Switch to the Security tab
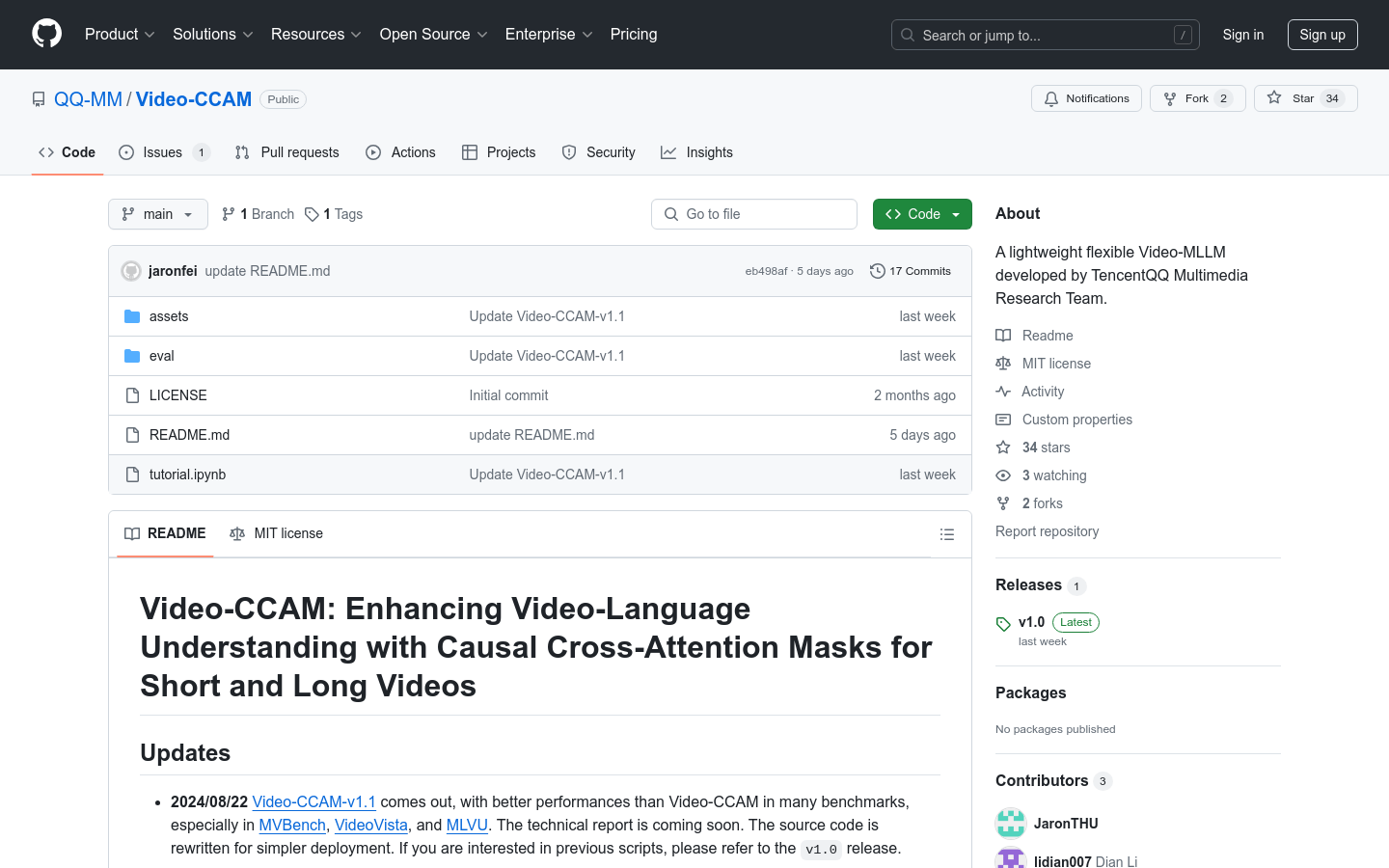The height and width of the screenshot is (868, 1389). click(x=599, y=152)
